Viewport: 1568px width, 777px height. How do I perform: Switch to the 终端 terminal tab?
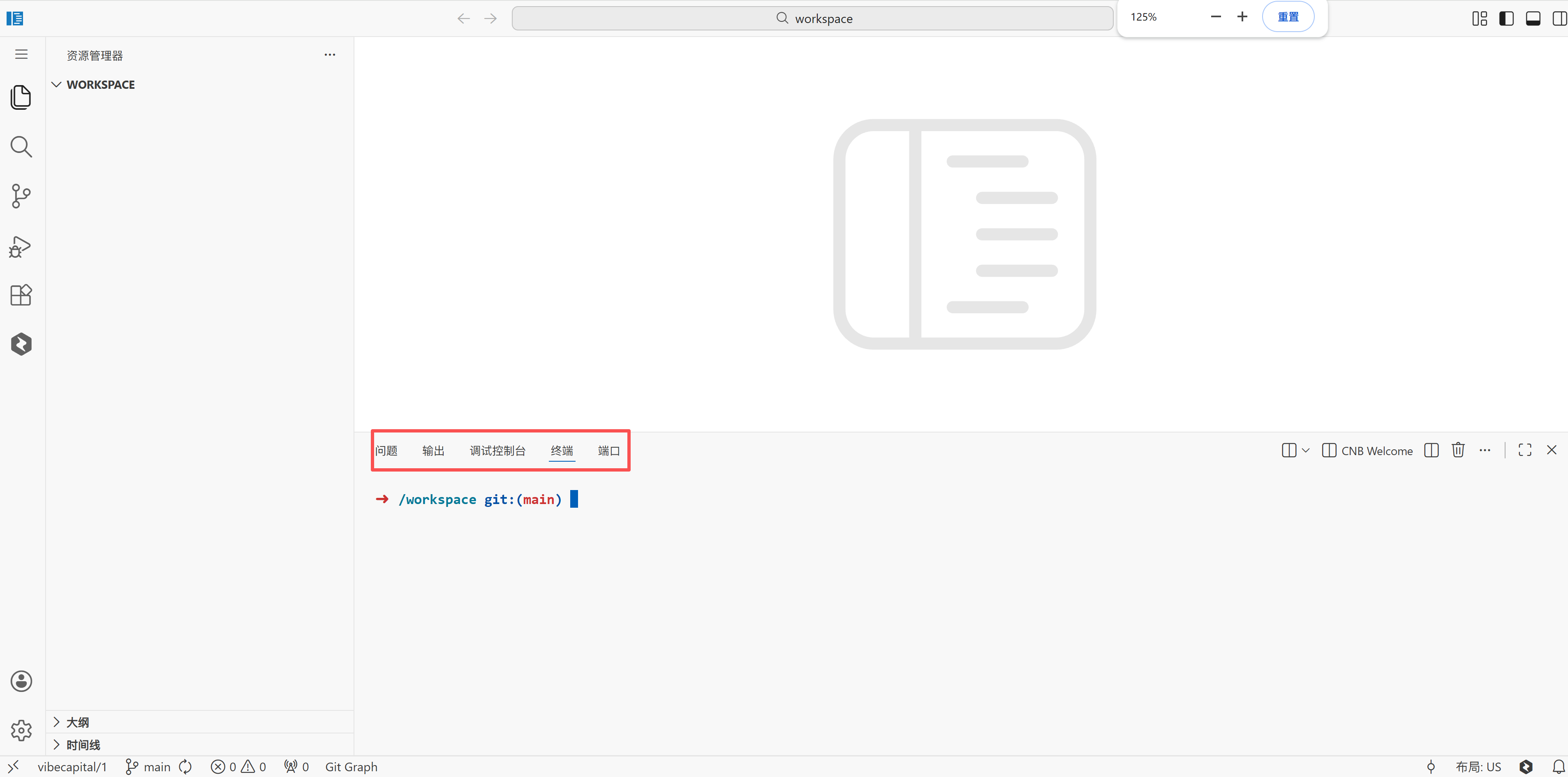(561, 450)
